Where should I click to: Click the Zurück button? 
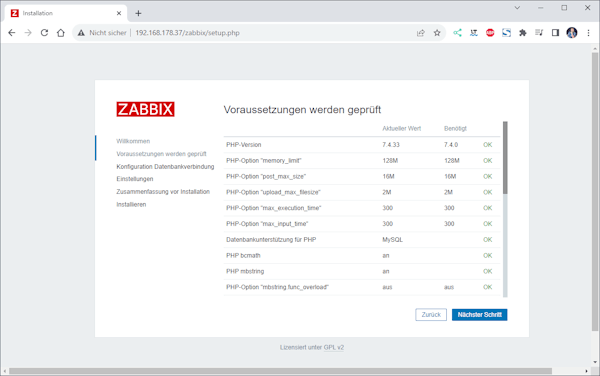coord(431,315)
